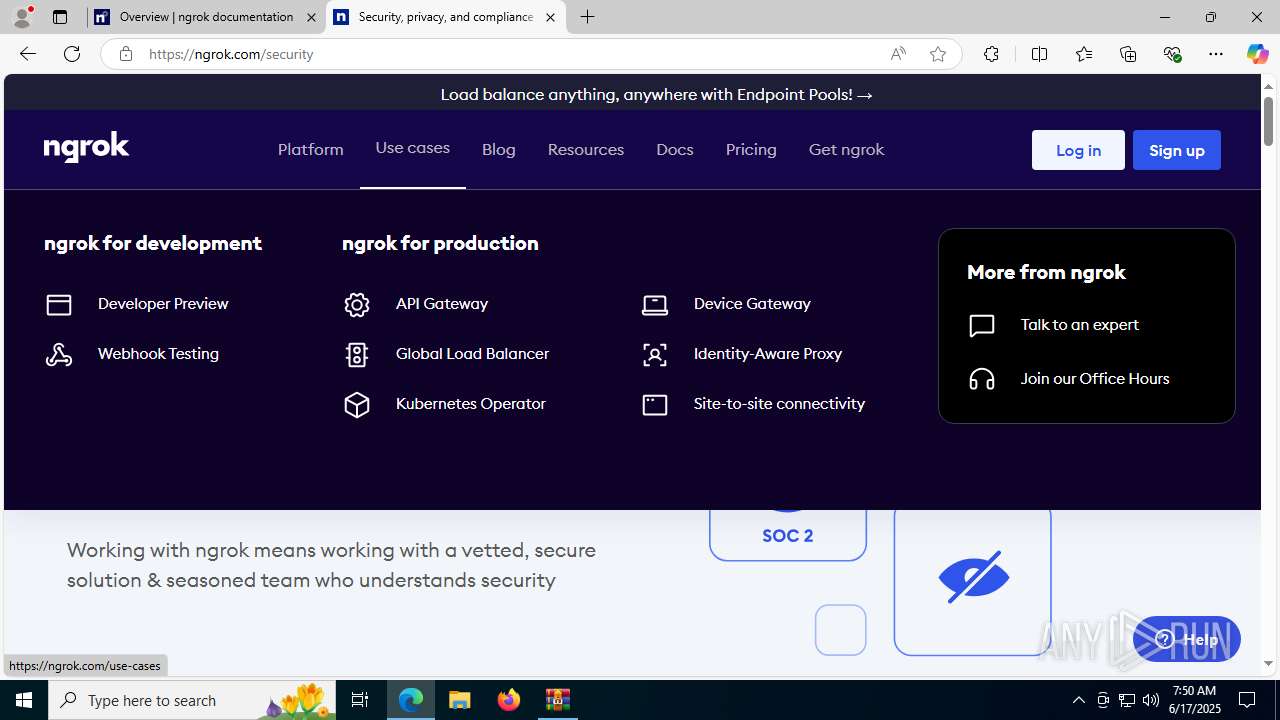Viewport: 1280px width, 720px height.
Task: View site information lock icon
Action: [126, 54]
